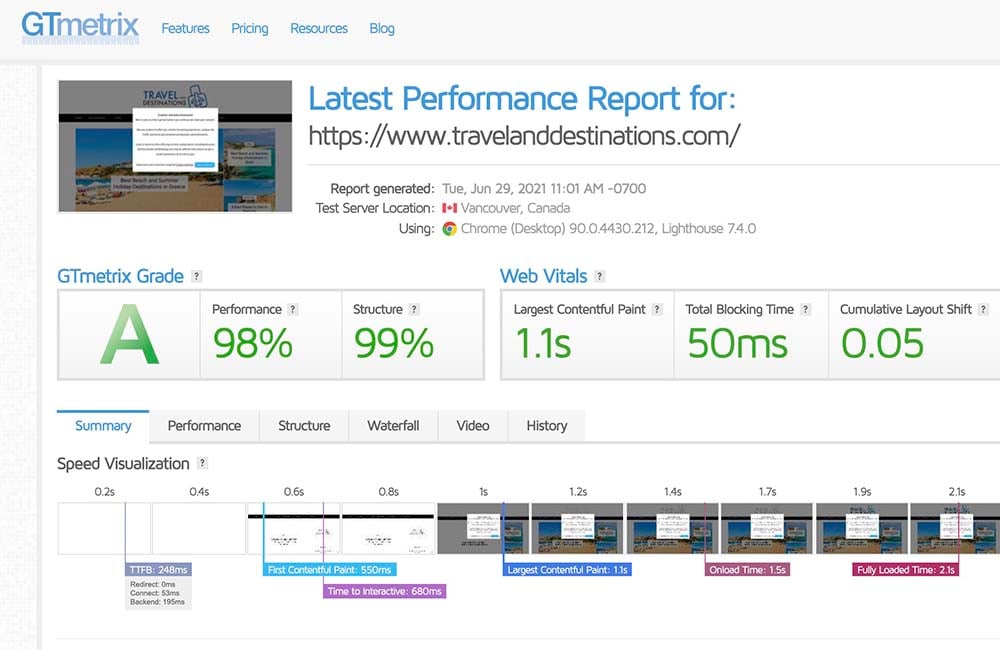Click the 1.2s filmstrip frame
Image resolution: width=1000 pixels, height=650 pixels.
click(x=578, y=528)
